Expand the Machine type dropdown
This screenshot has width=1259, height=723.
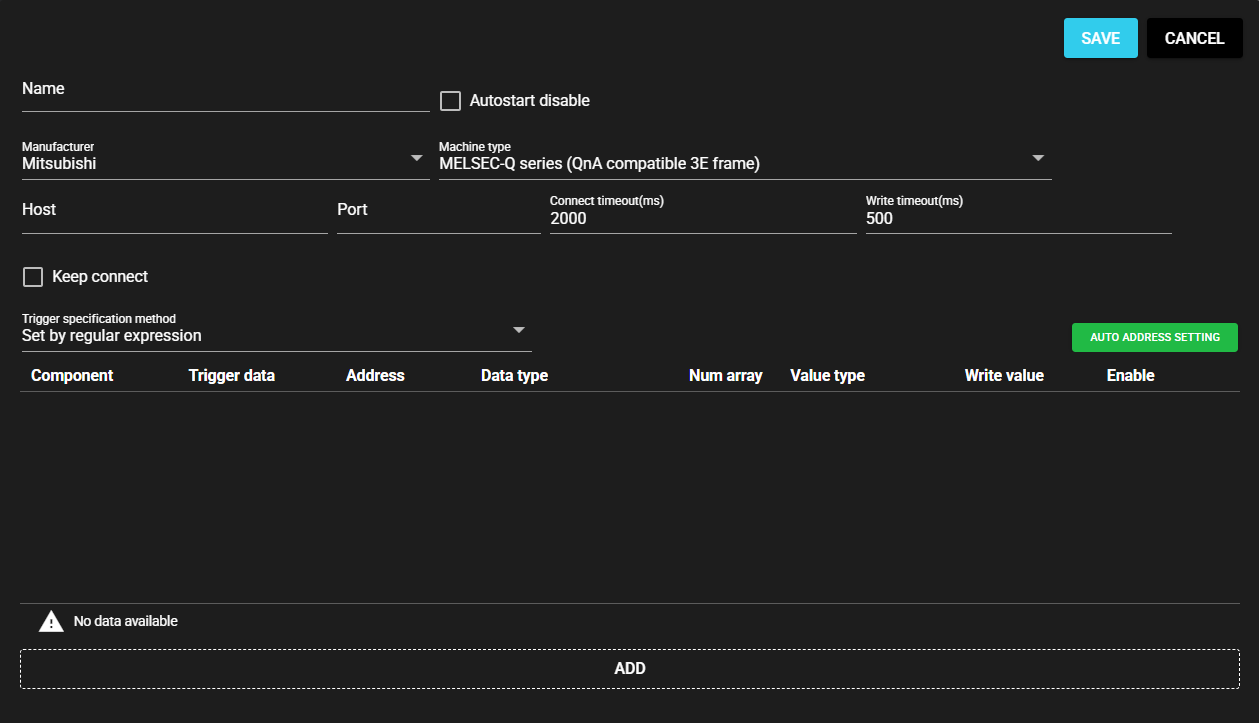(x=744, y=163)
